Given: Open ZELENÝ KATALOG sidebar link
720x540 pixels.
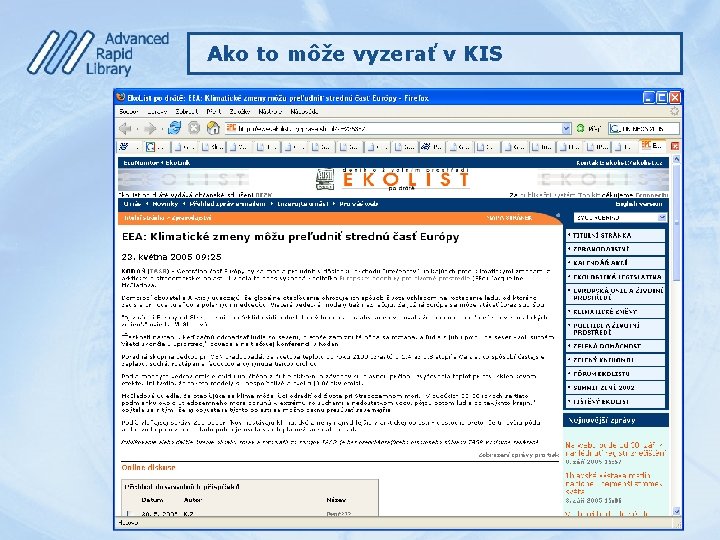Looking at the screenshot, I should coord(615,360).
